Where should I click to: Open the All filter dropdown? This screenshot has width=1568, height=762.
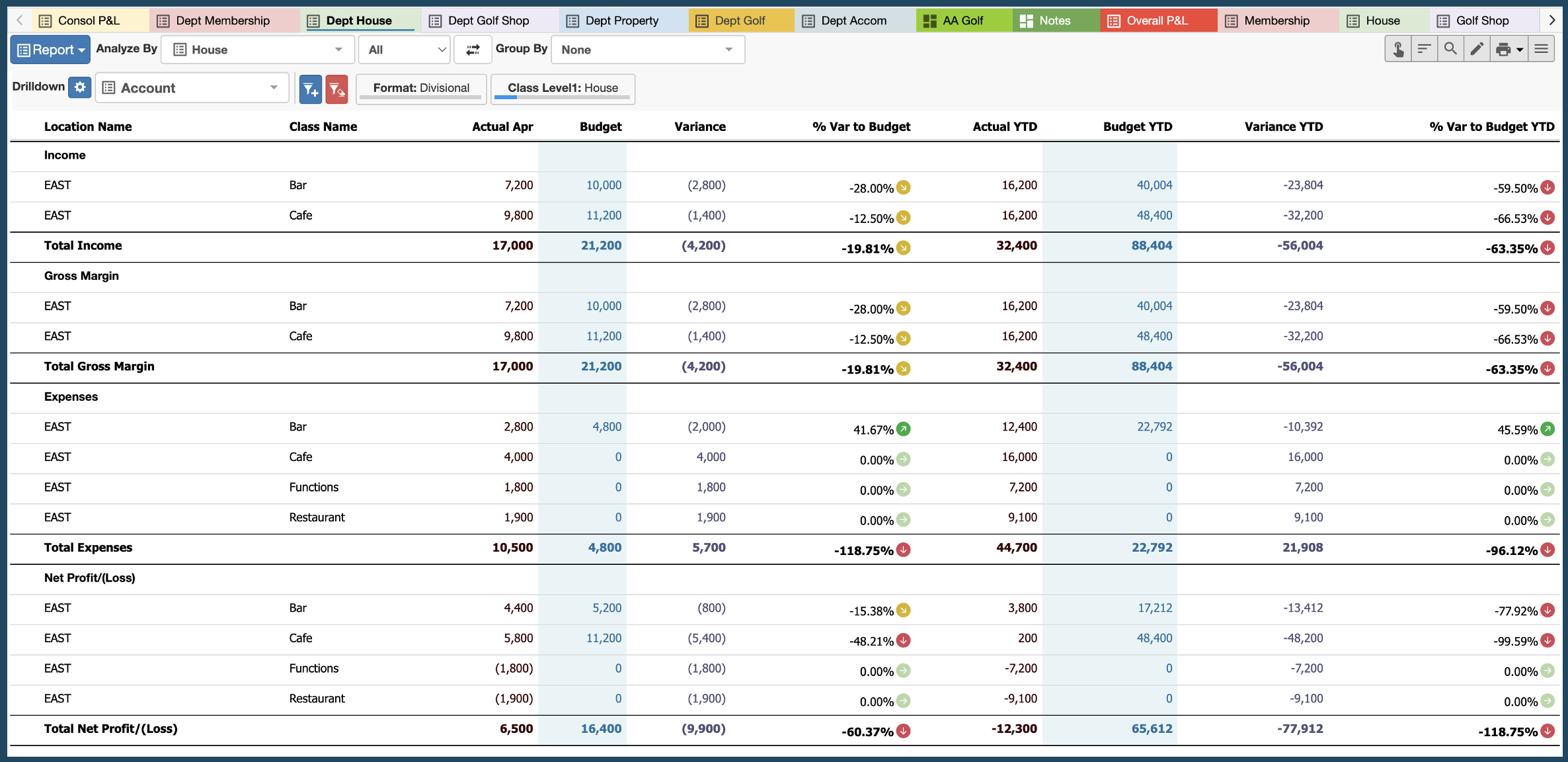(405, 50)
